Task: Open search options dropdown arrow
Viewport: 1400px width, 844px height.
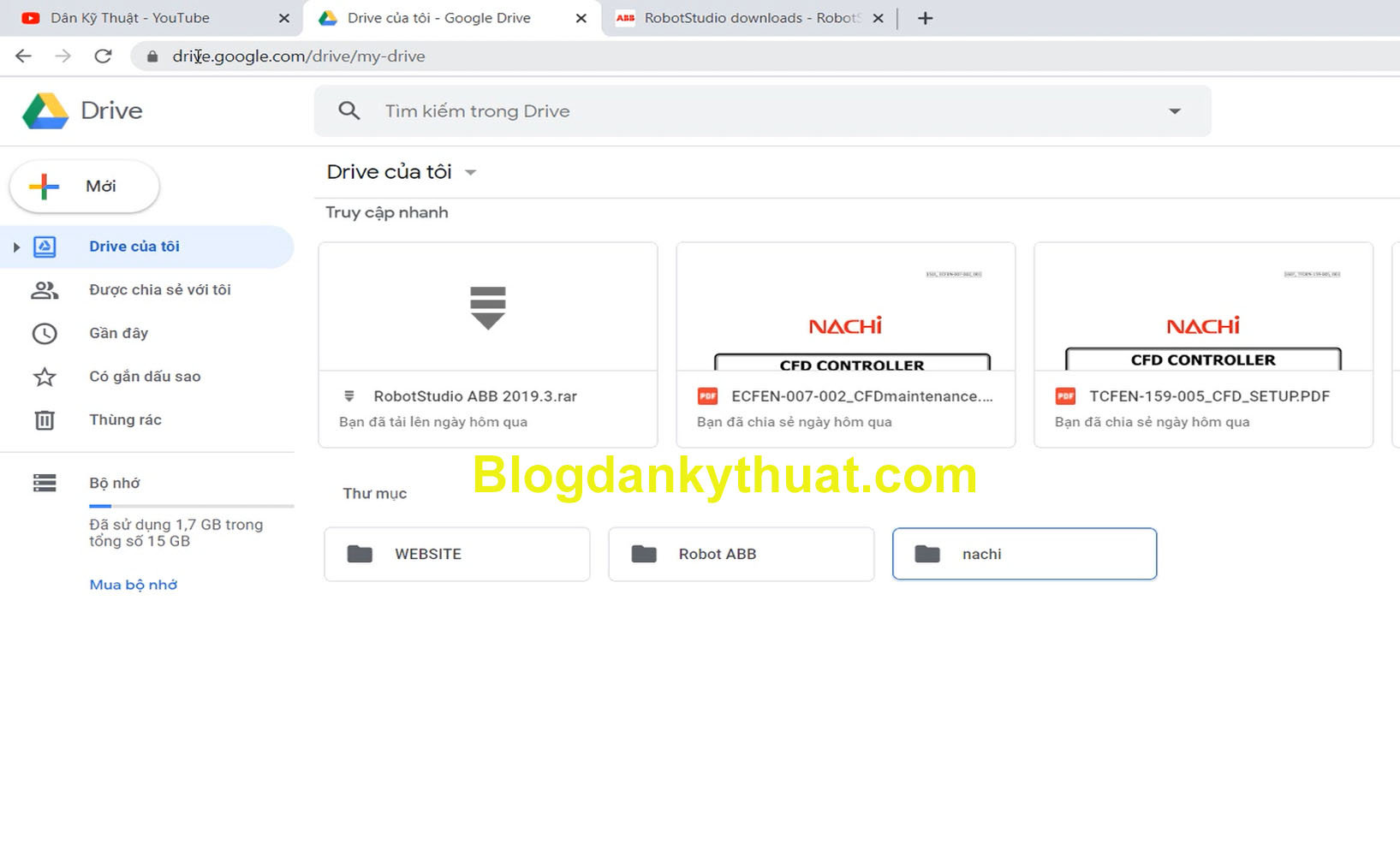Action: [1175, 111]
